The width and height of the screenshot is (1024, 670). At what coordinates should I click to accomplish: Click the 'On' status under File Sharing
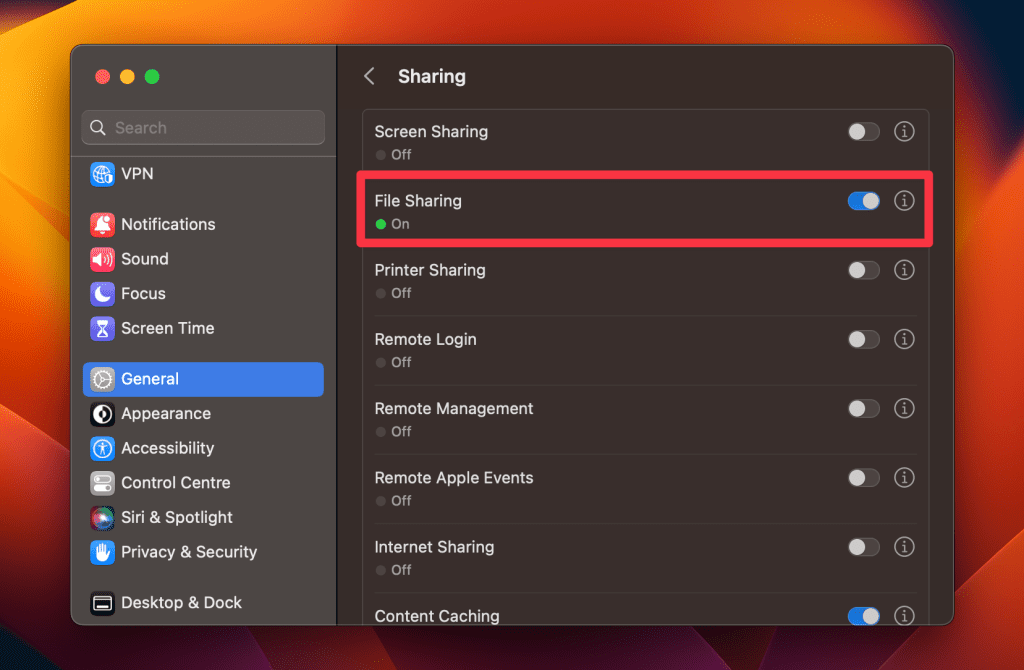[400, 224]
